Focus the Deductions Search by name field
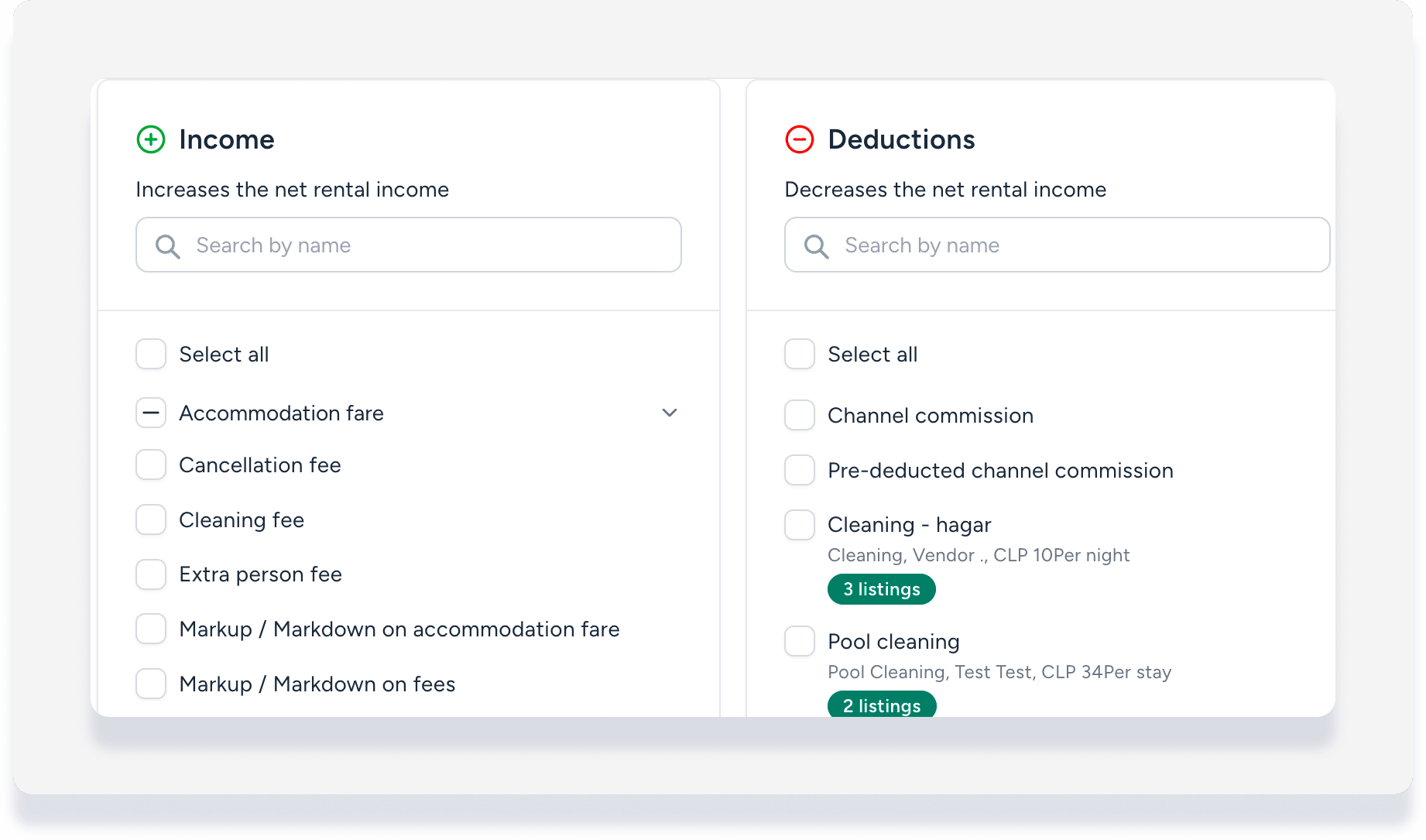 (x=1058, y=245)
